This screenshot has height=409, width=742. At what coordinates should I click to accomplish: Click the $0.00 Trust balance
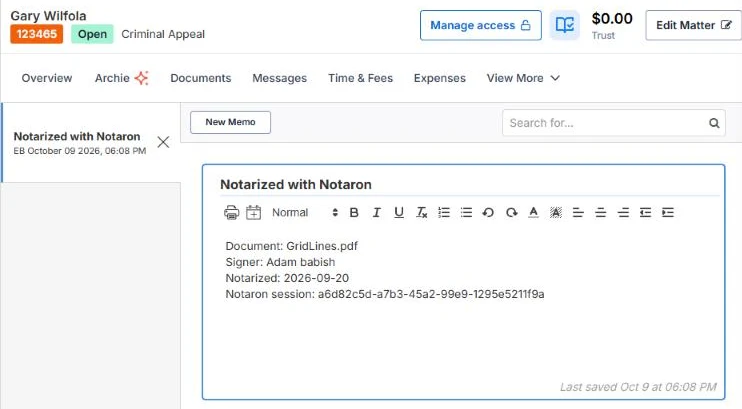tap(612, 25)
